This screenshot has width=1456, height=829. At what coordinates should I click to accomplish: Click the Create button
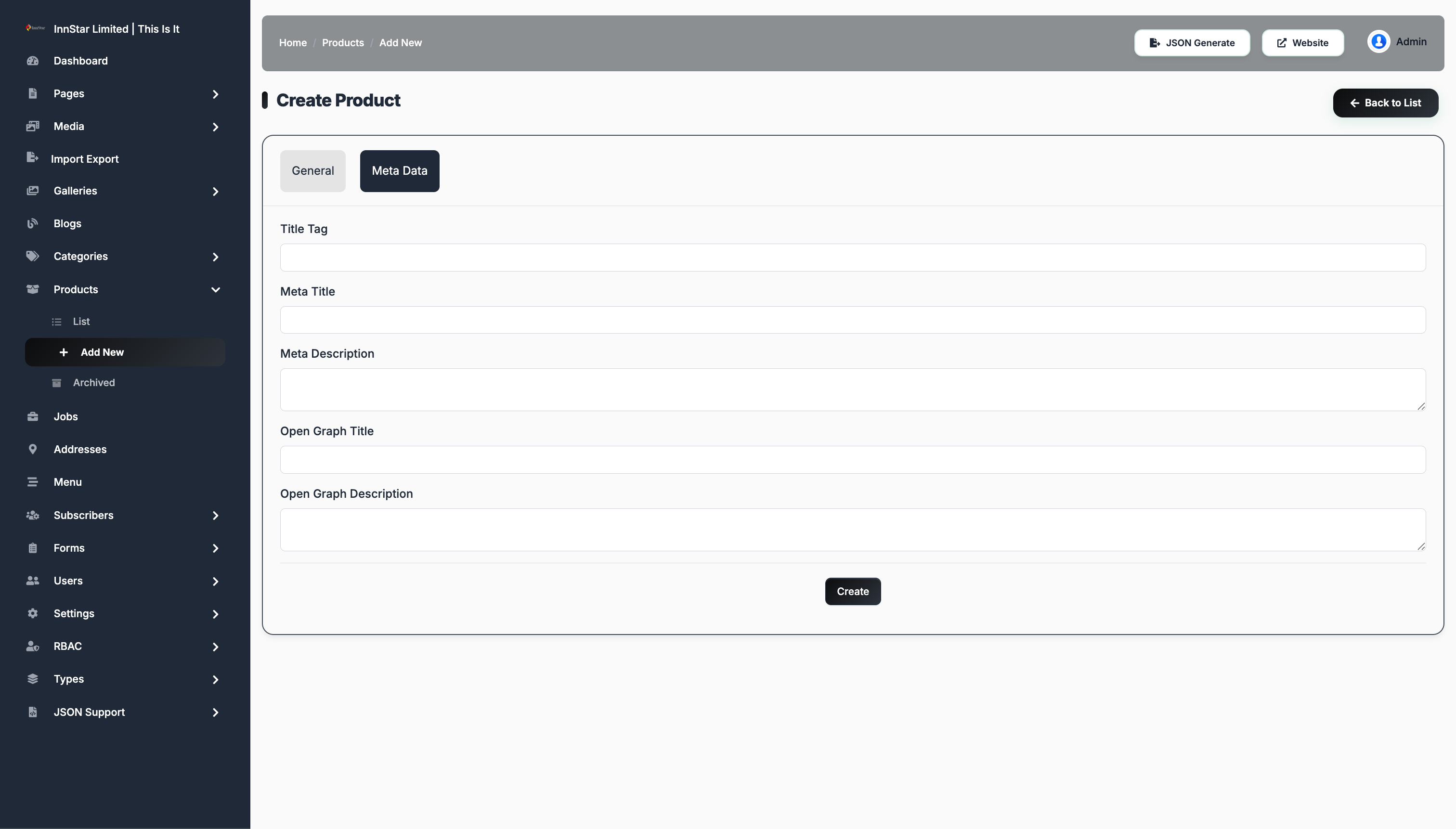(852, 592)
